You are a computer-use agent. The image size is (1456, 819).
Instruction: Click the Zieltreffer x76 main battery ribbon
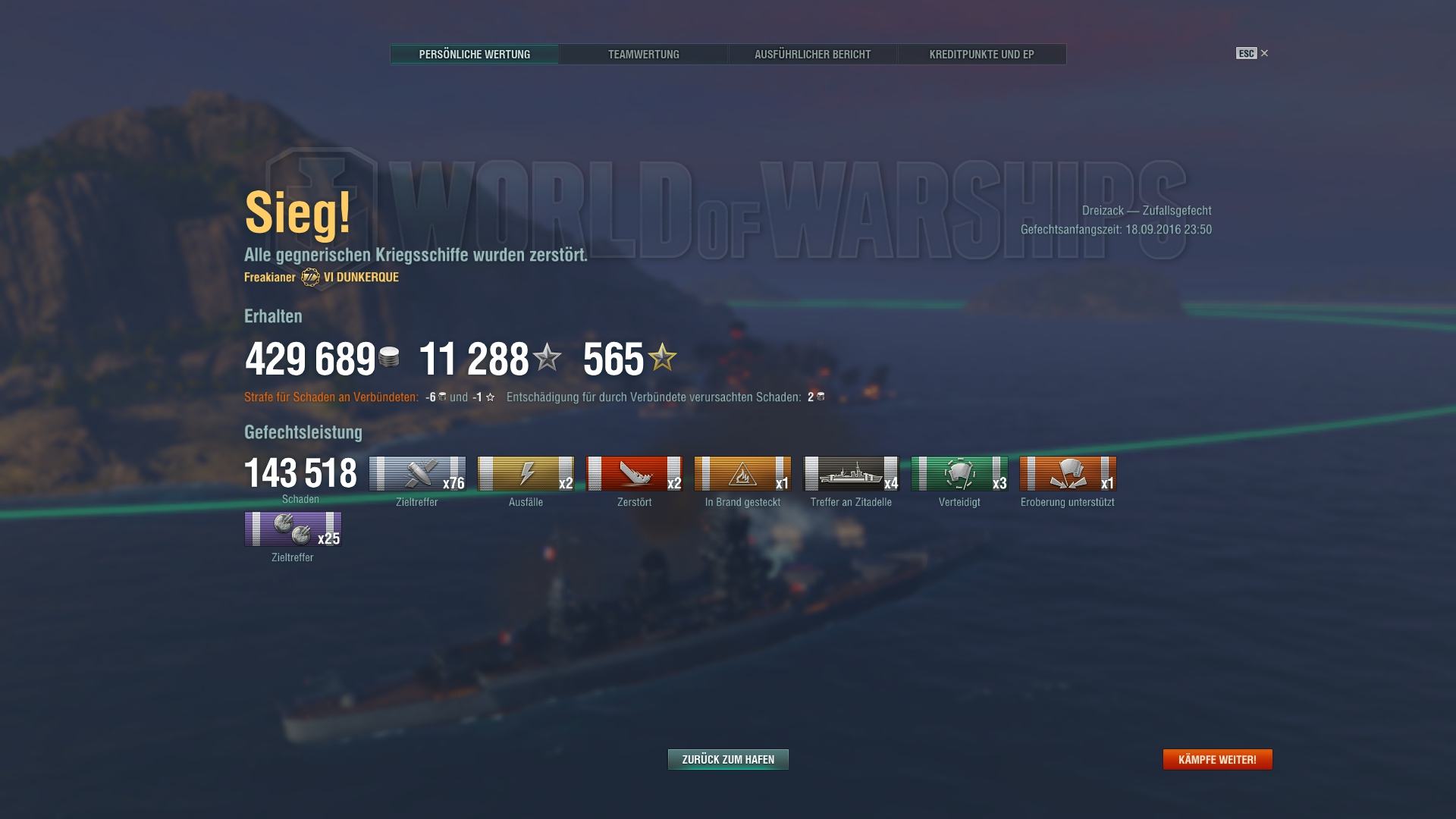pos(417,474)
